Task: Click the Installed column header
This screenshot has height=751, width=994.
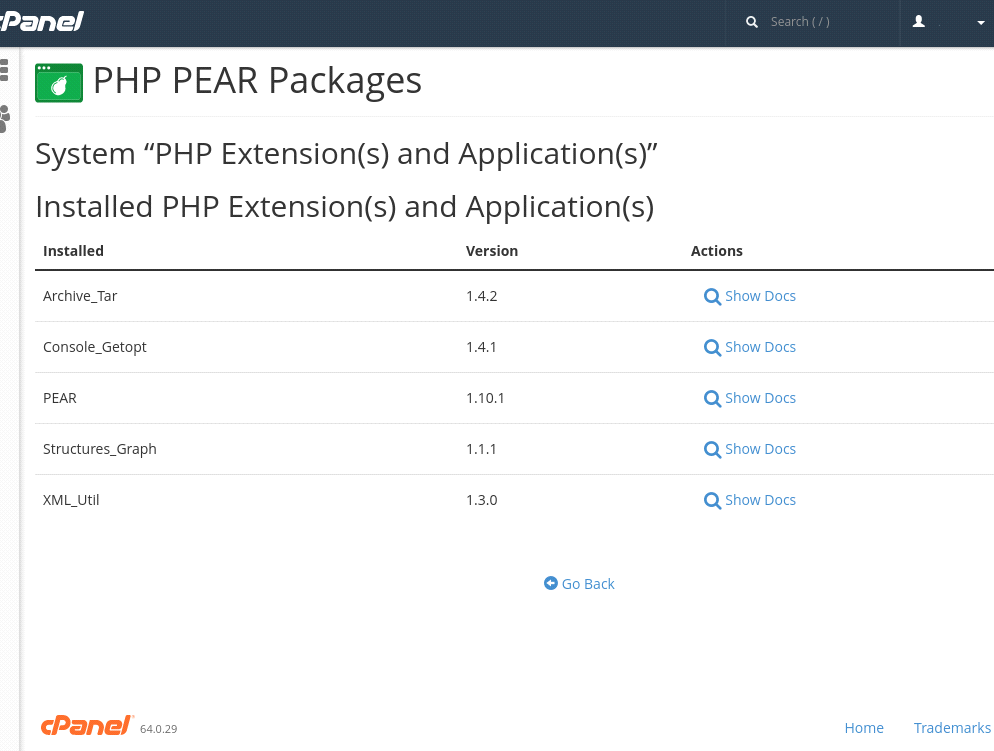Action: coord(73,251)
